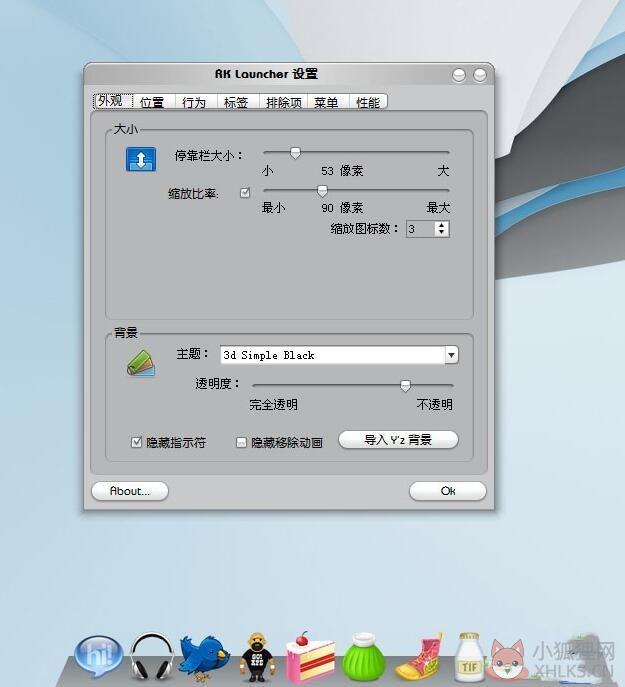Click the green theme tags icon
The height and width of the screenshot is (687, 625).
141,363
